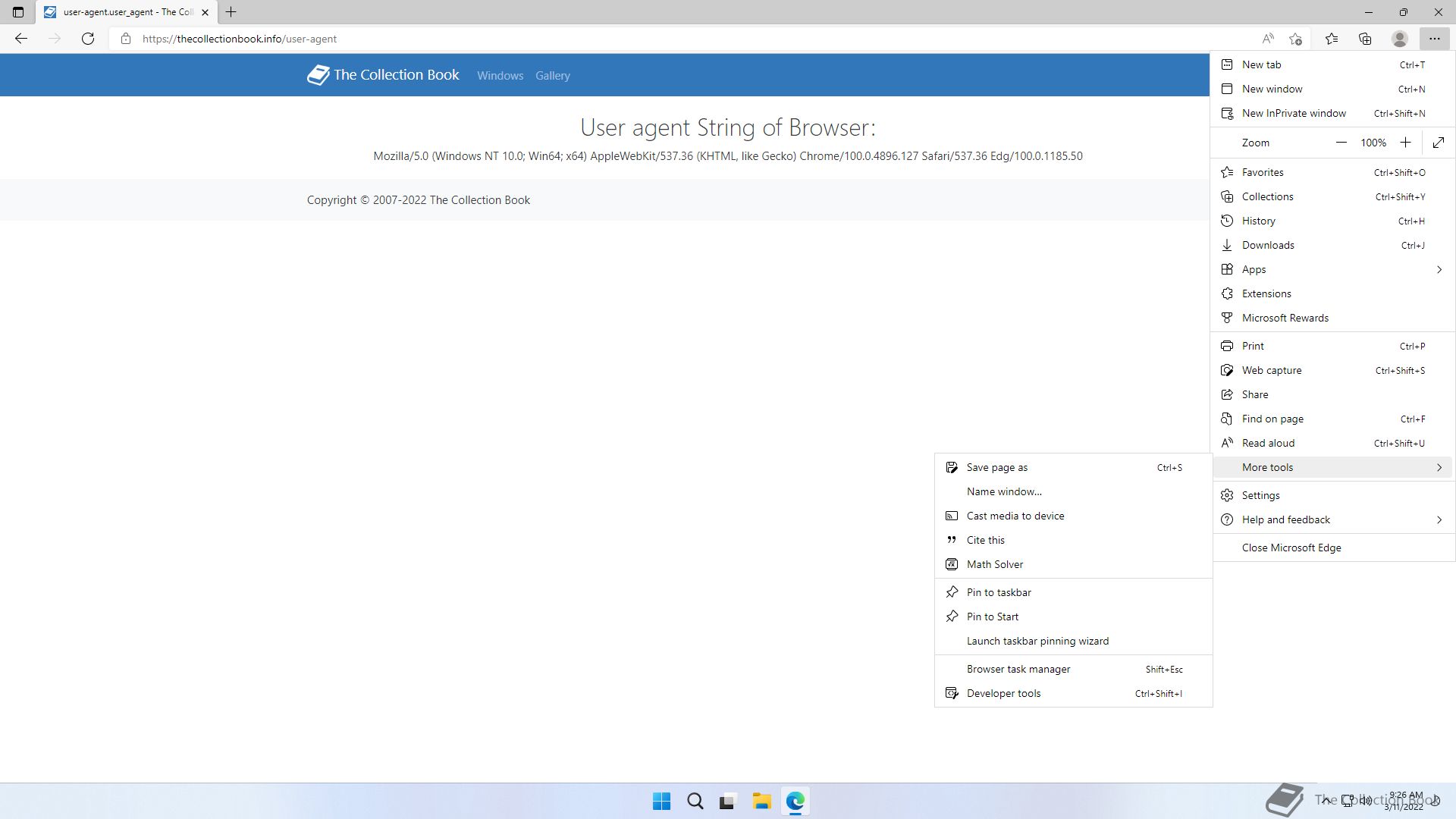The image size is (1456, 819).
Task: Open the Windows nav link
Action: [500, 75]
